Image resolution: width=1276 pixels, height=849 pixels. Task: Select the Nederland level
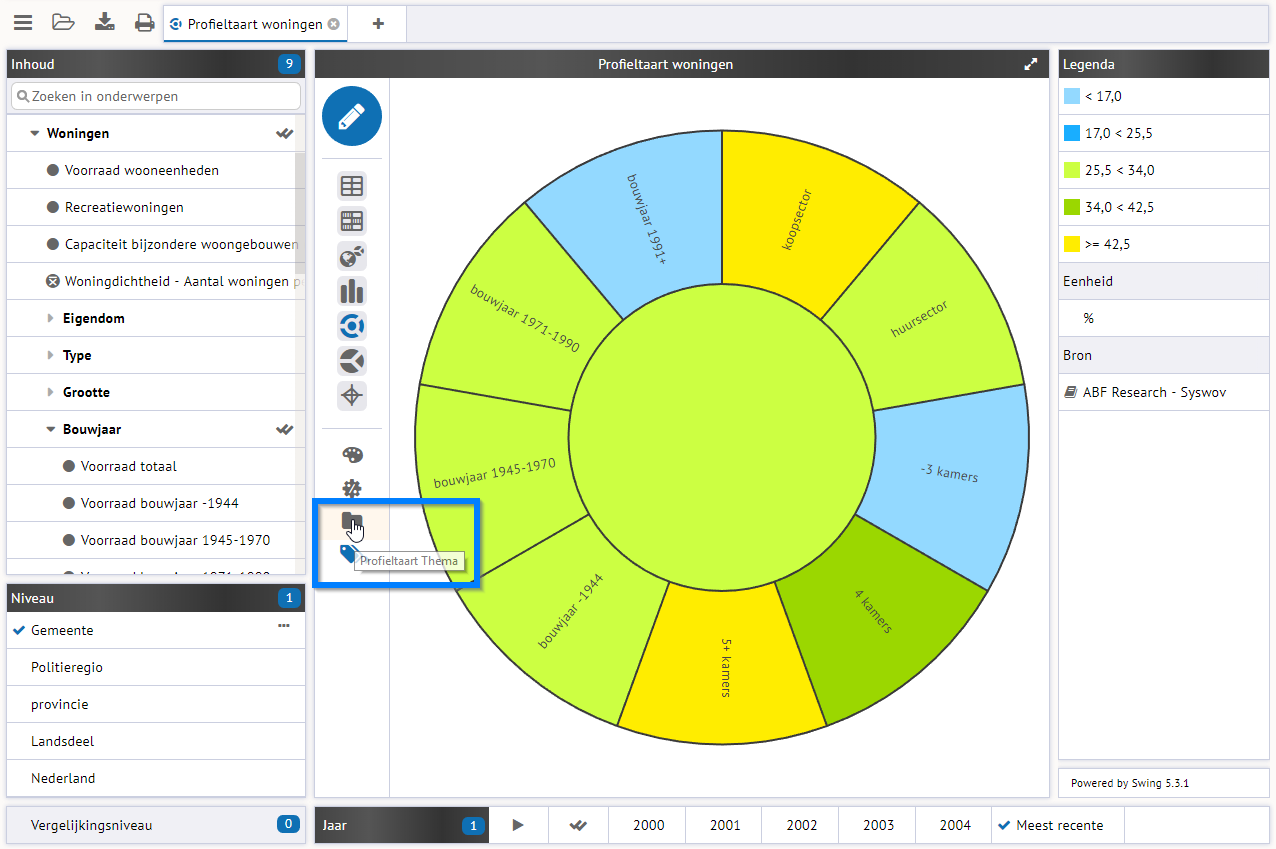click(x=156, y=778)
